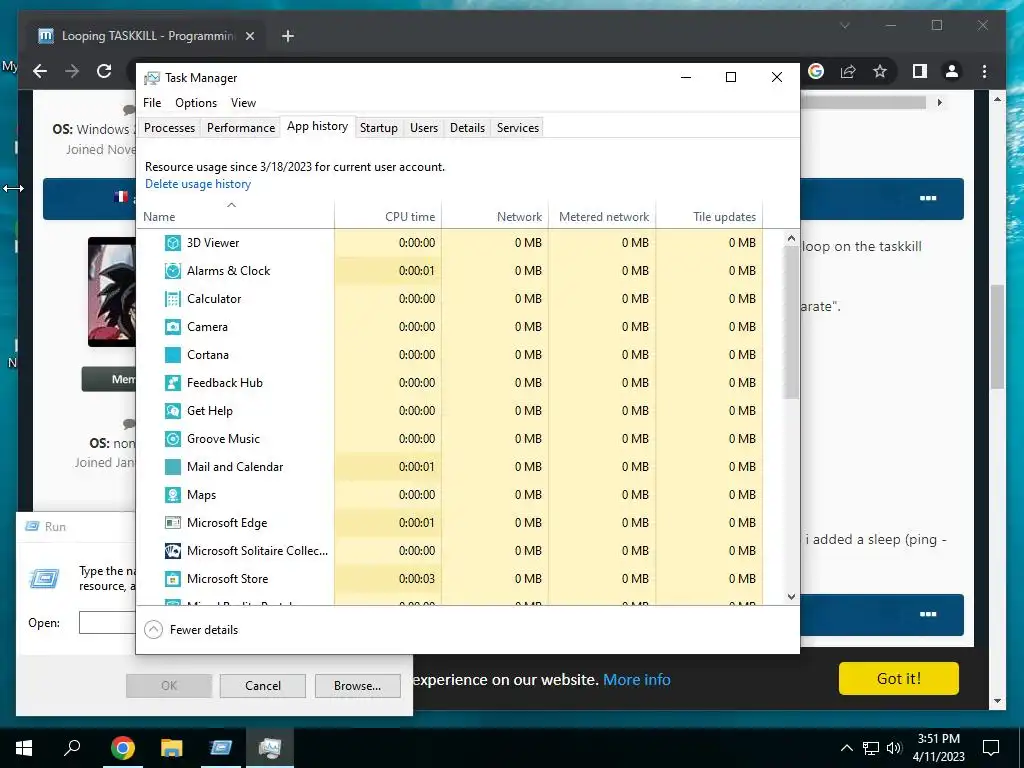Close the Looping TASKKILL tab
Screen dimensions: 1024x768
click(249, 36)
